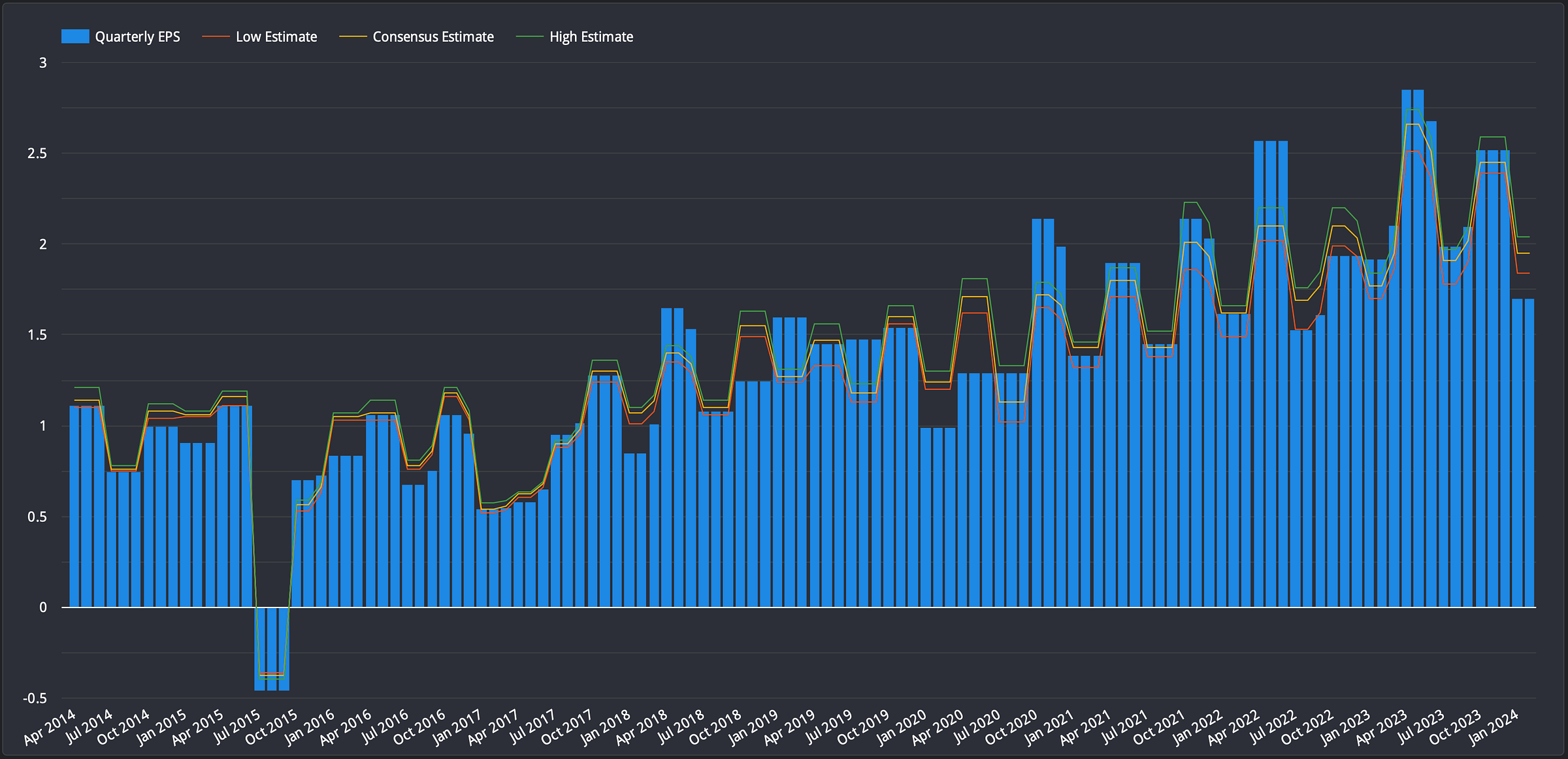Click the red Low Estimate line swatch
The image size is (1568, 759).
[x=216, y=37]
